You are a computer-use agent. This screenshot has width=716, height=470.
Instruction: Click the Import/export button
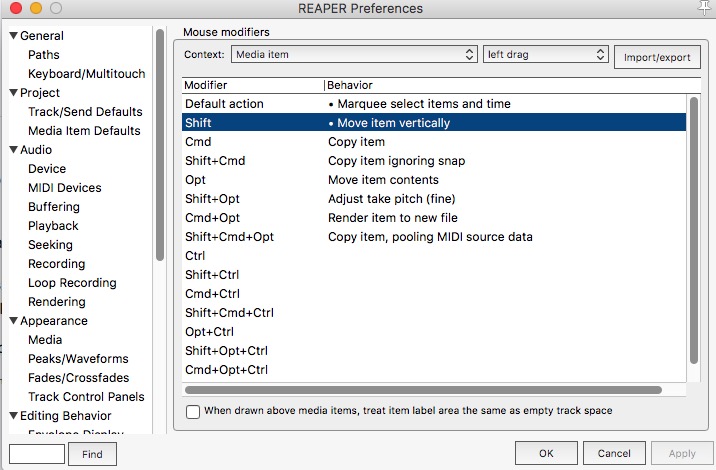(657, 57)
